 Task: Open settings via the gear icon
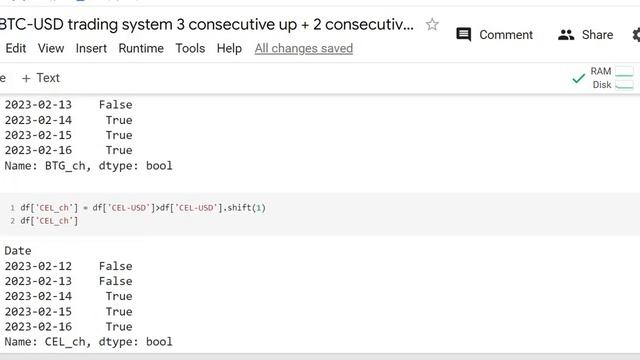point(636,35)
